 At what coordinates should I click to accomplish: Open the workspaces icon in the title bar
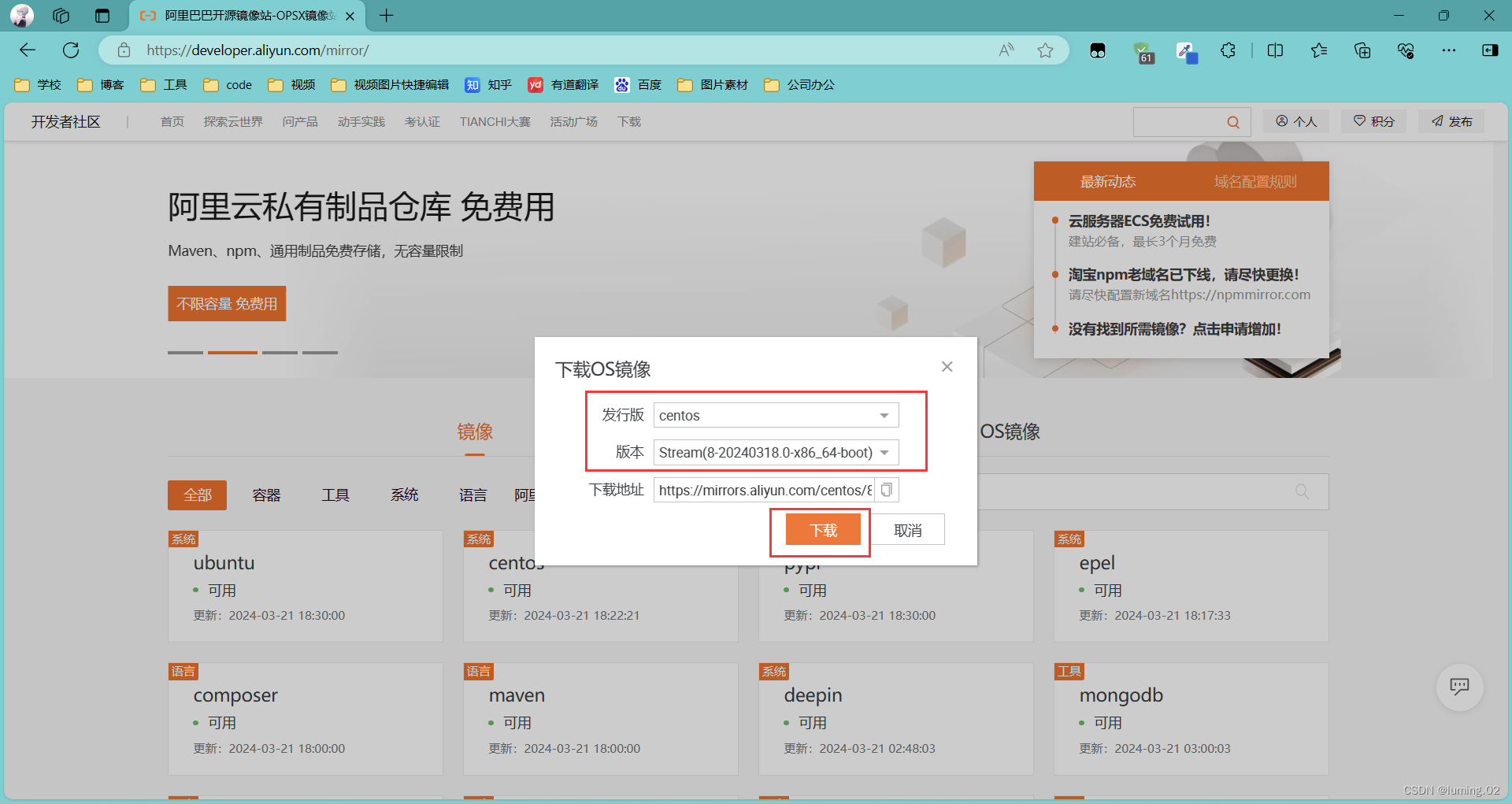(x=61, y=16)
